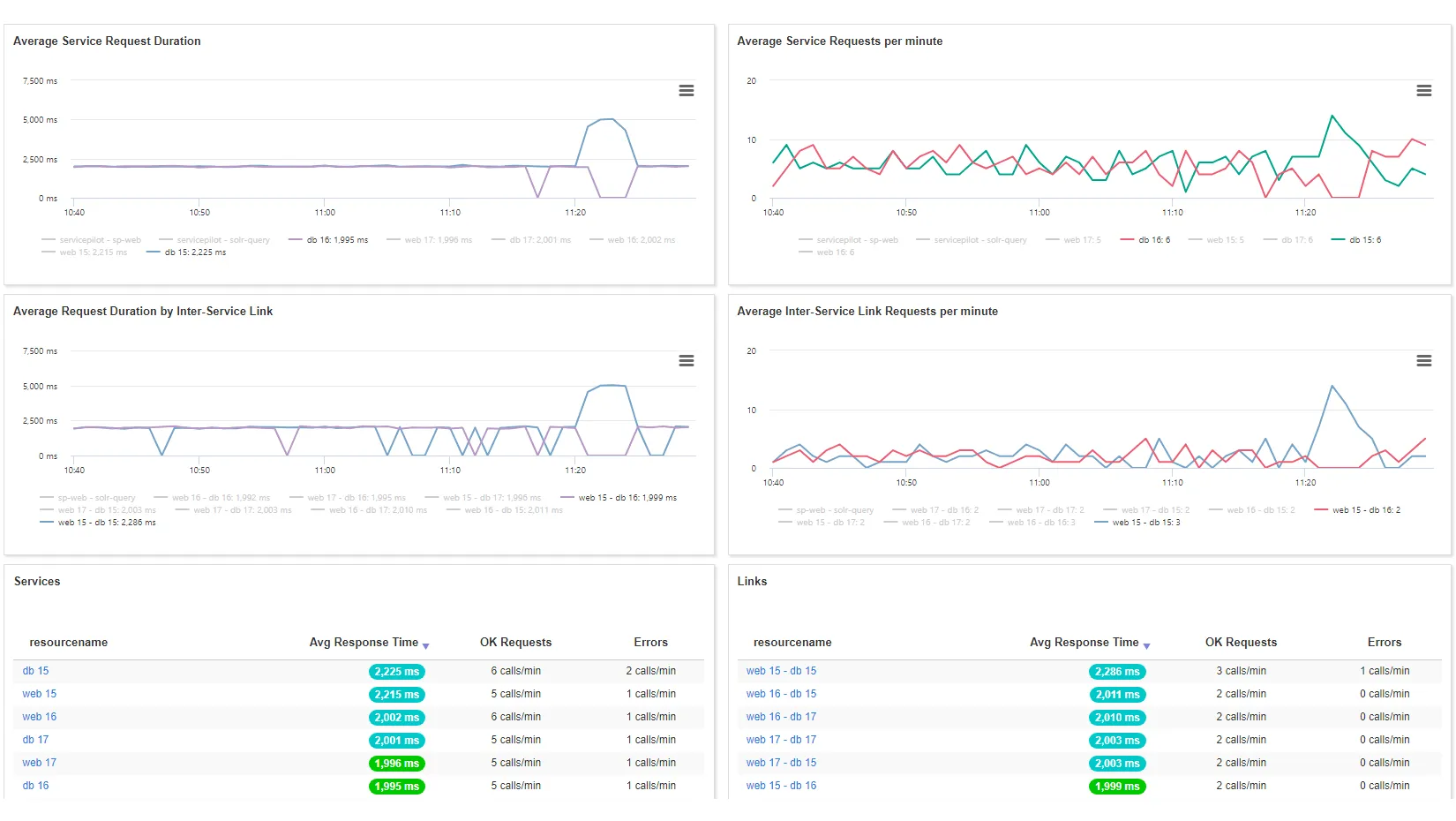
Task: Open the menu on Average Inter-Service Link Requests chart
Action: (x=1424, y=360)
